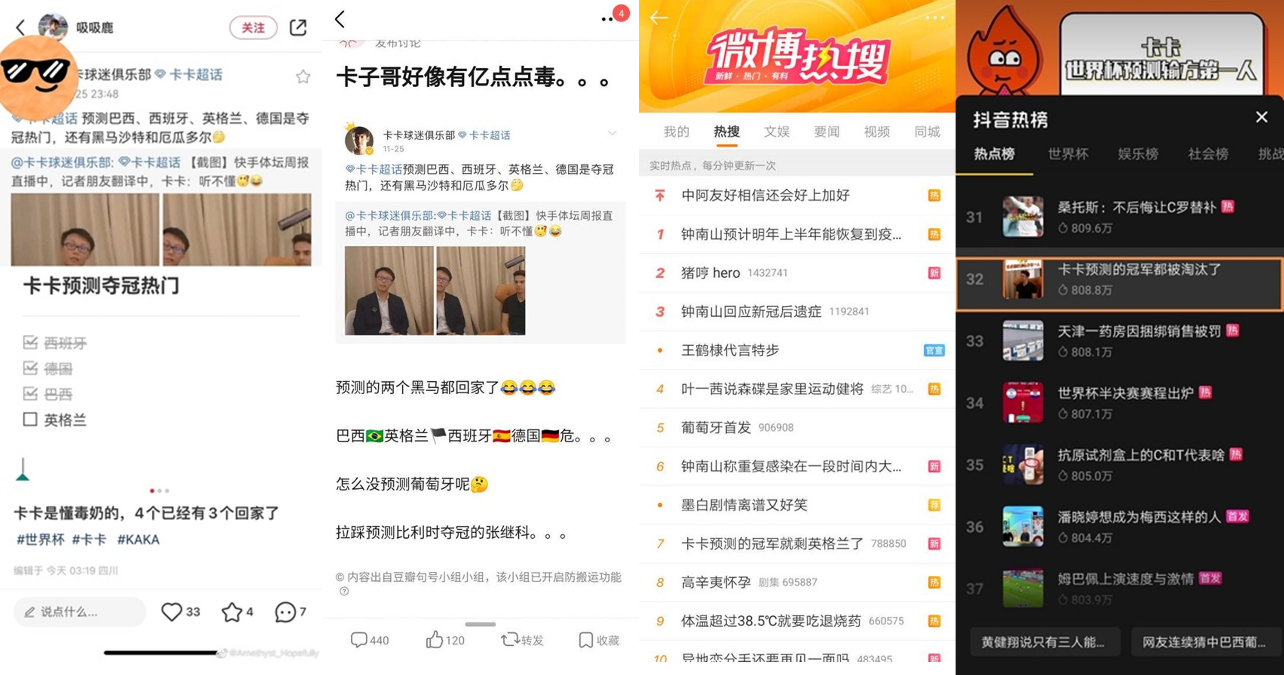Open hot search 墨白剧情离谱又好笑

[x=797, y=505]
